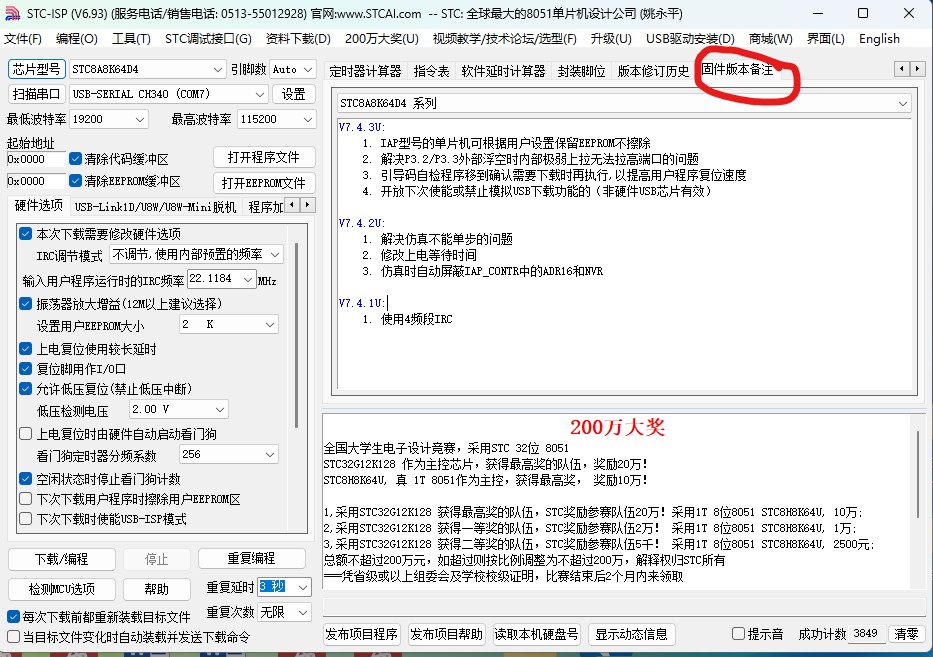Uncheck 本次下载需要修改硬件选项

tap(26, 234)
